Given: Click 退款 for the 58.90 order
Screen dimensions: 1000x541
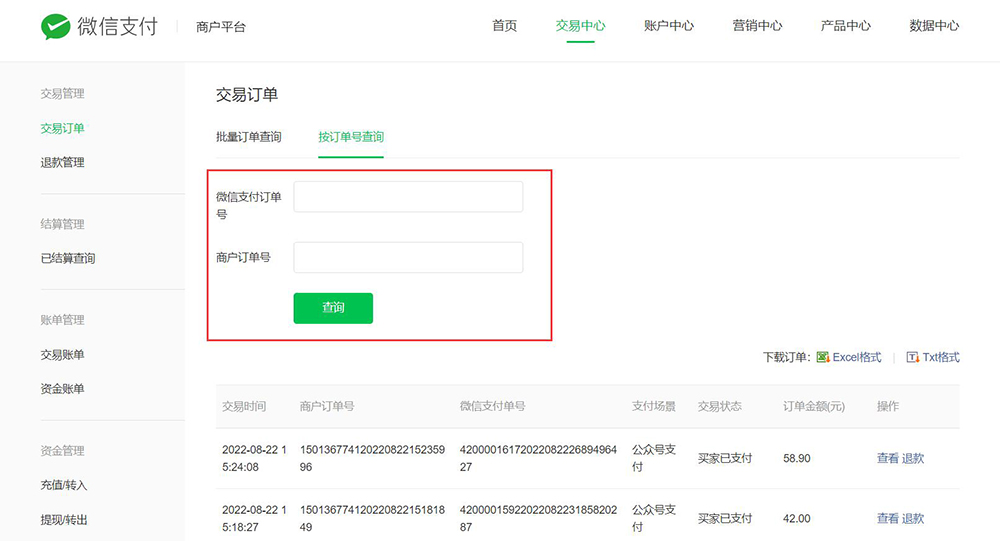Looking at the screenshot, I should pyautogui.click(x=913, y=458).
